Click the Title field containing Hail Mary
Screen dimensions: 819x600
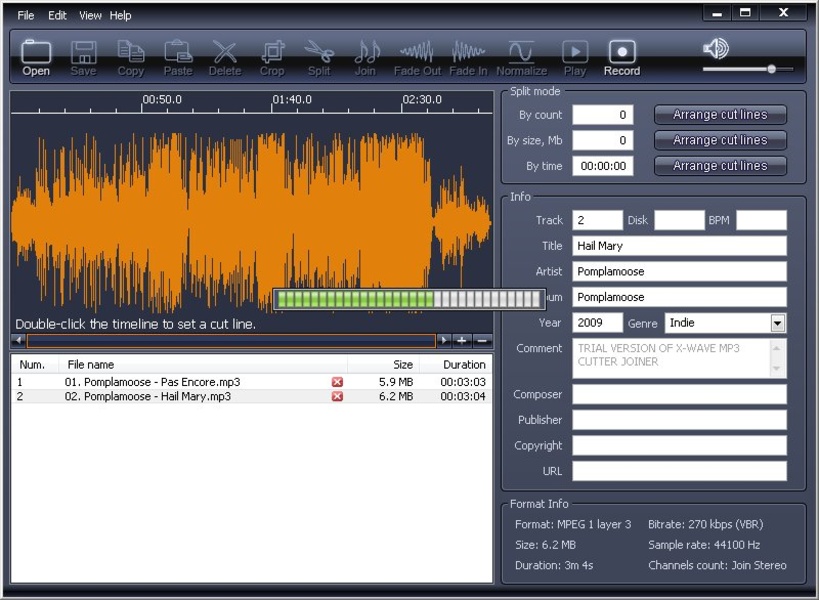[x=679, y=246]
